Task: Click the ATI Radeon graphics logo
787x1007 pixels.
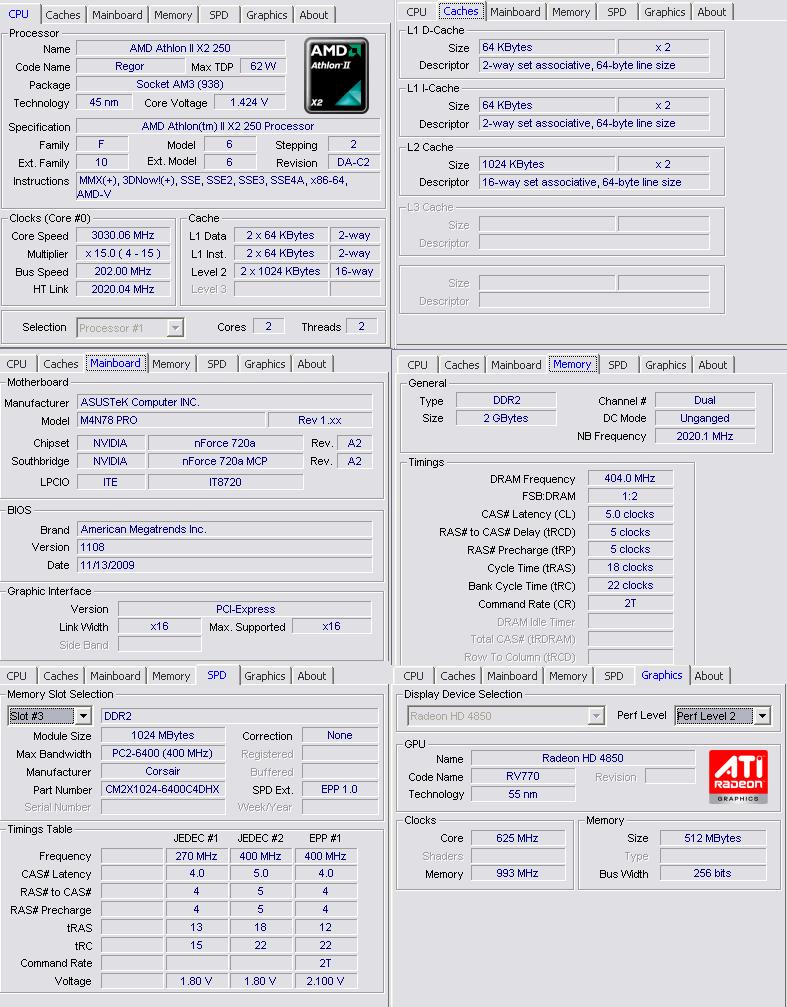Action: 738,776
